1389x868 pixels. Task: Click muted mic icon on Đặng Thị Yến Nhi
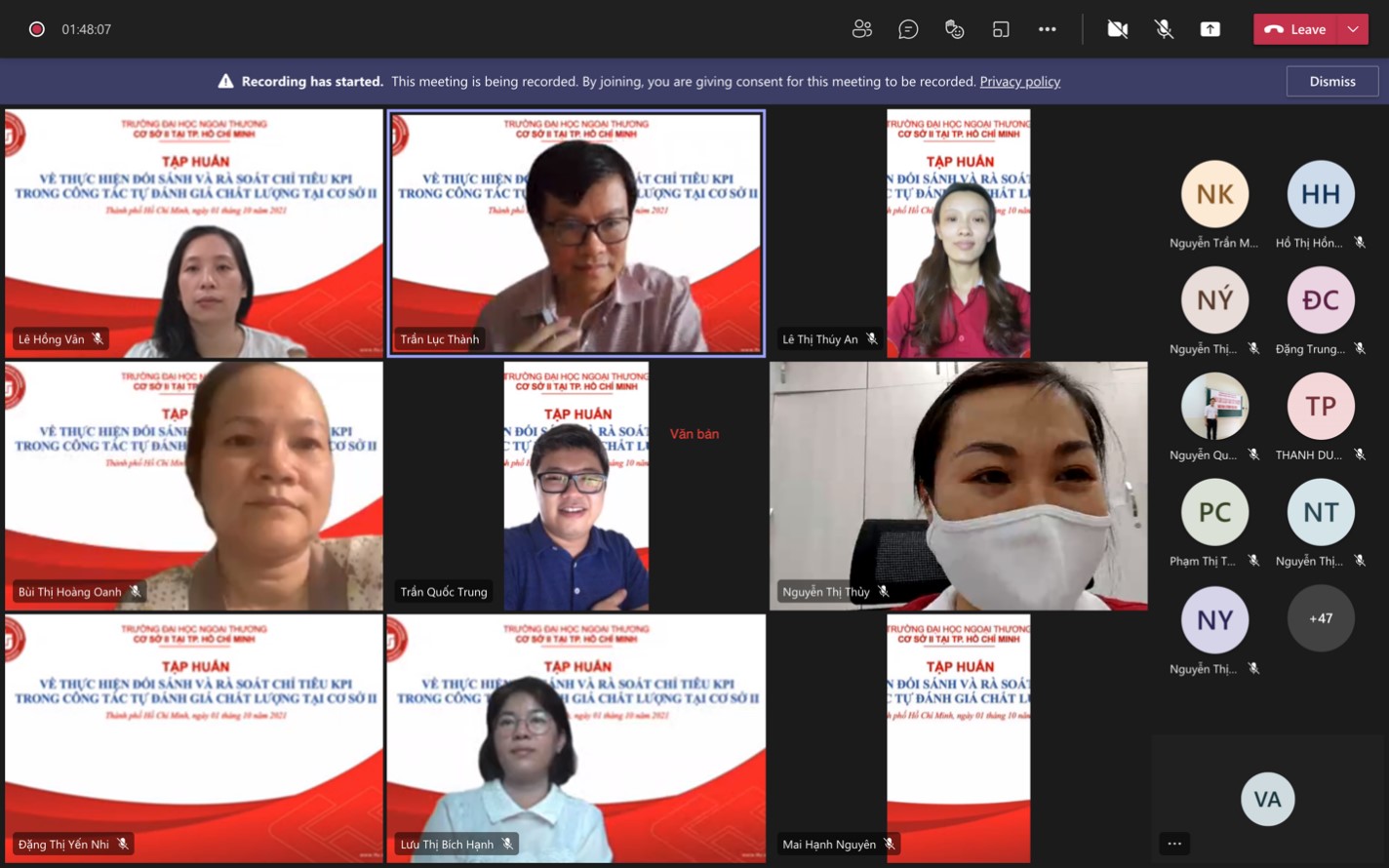(x=123, y=845)
